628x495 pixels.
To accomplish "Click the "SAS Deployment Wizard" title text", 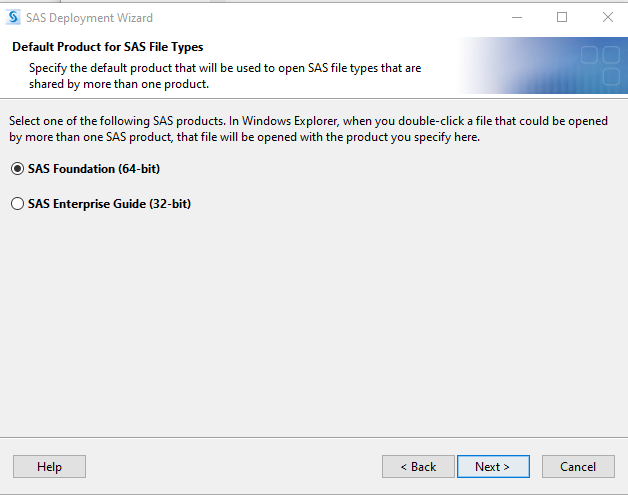I will tap(90, 18).
